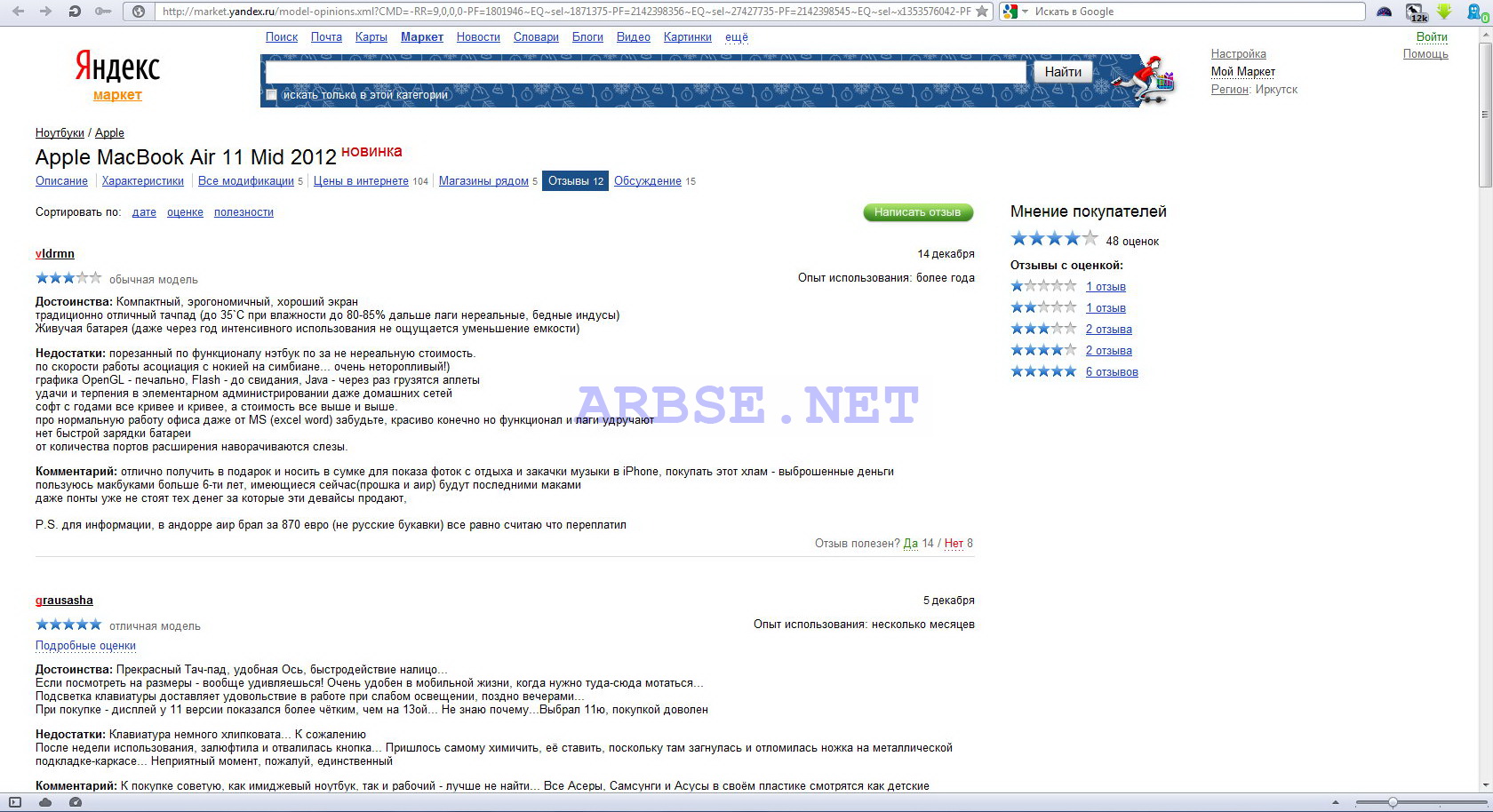Click the cloud icon in status bar
This screenshot has height=812, width=1493.
point(45,802)
